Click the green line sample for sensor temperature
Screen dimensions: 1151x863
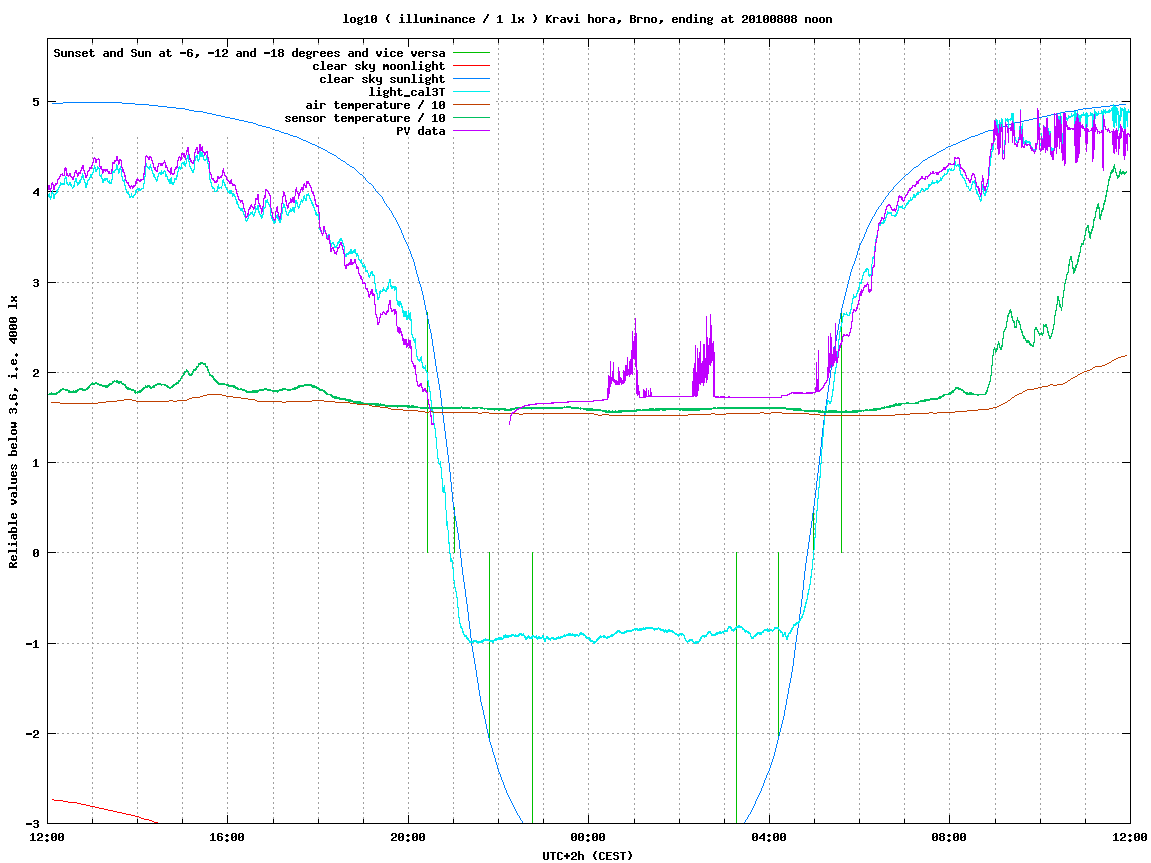[471, 118]
